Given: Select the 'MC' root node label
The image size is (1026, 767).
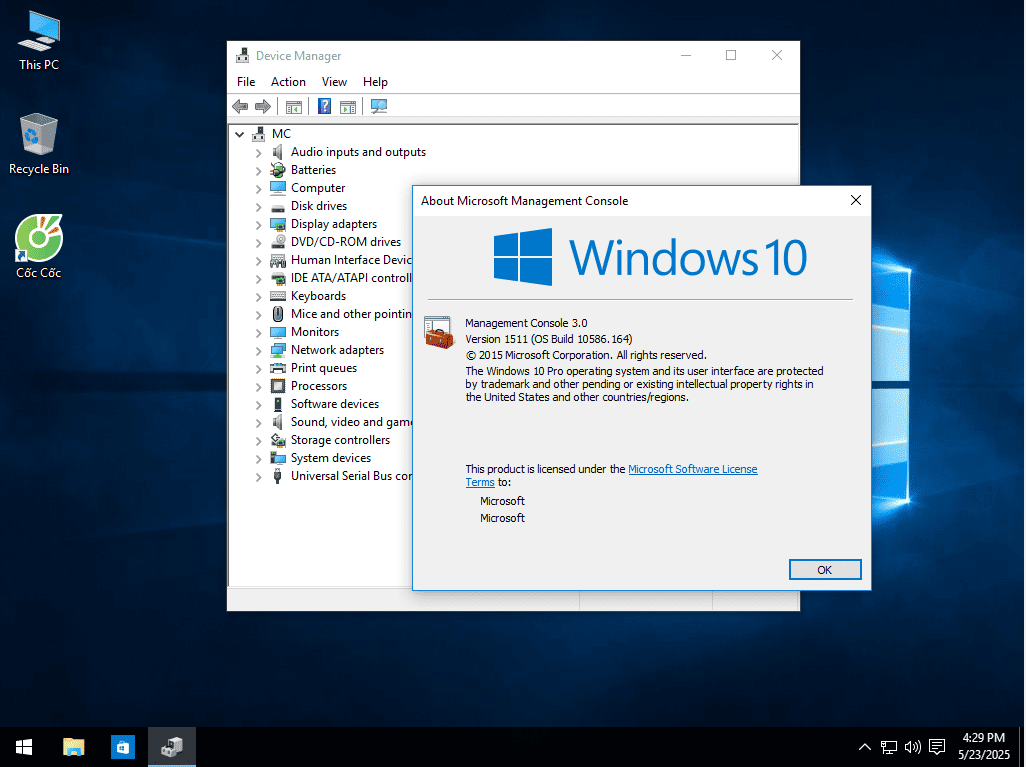Looking at the screenshot, I should pos(281,134).
